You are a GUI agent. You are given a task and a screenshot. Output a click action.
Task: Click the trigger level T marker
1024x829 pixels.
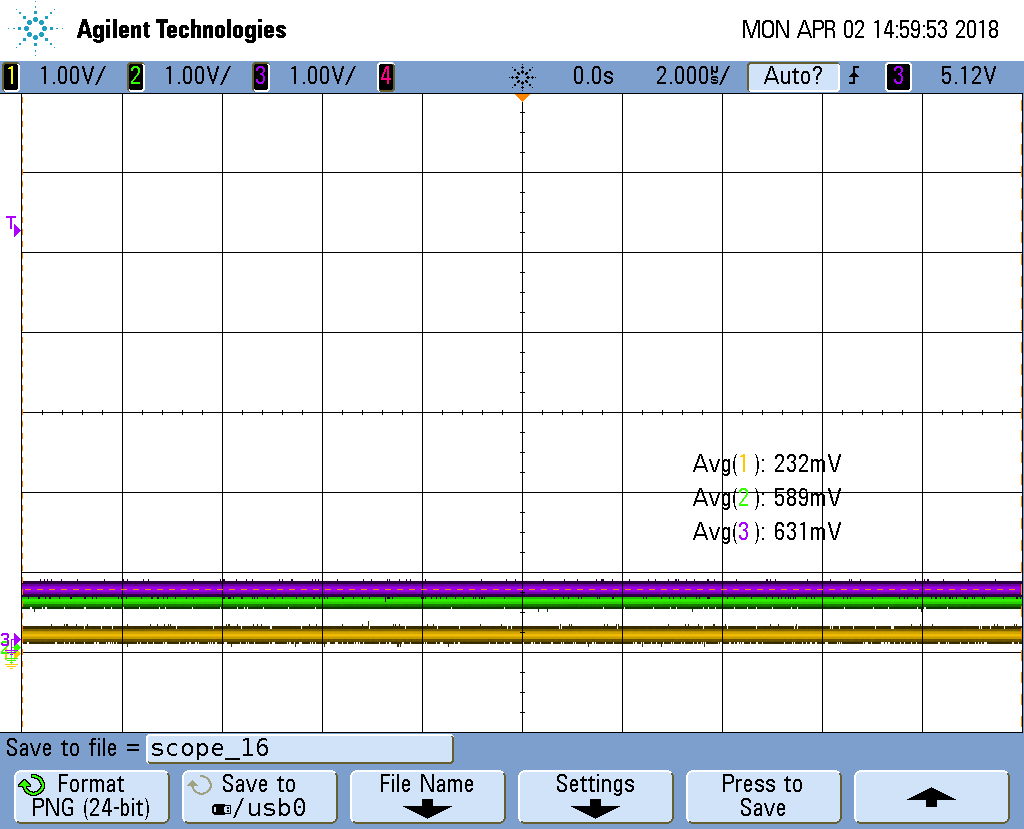[13, 225]
